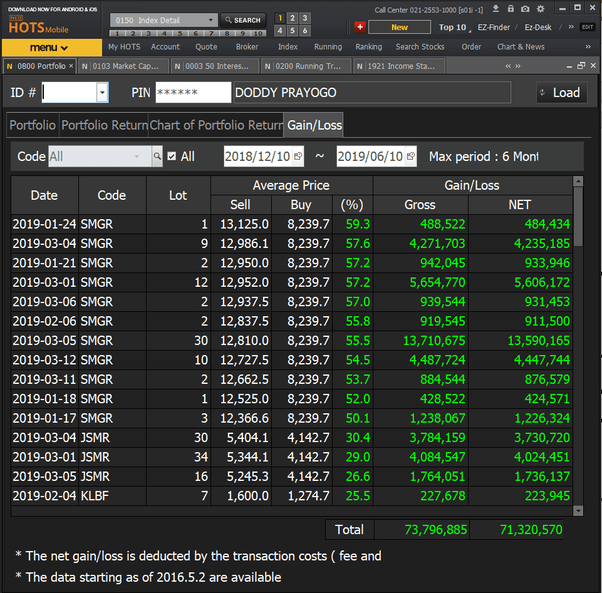Click quick slot 5 under screen selector
Screen dimensions: 602x593
[180, 33]
